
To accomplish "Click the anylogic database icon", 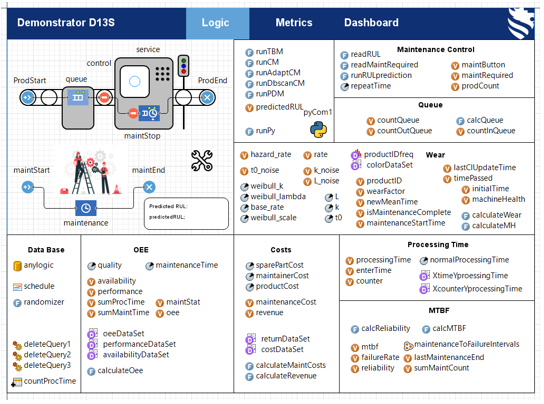I will tap(17, 266).
